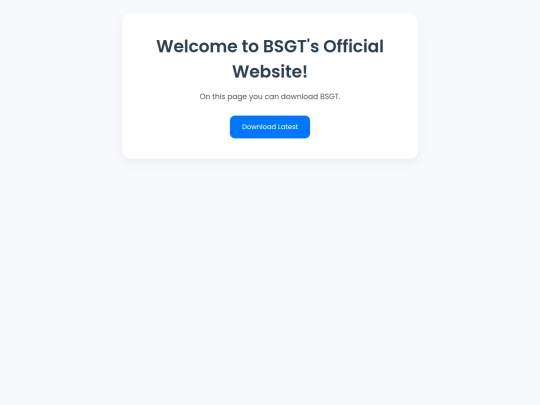Click the grey background right of the welcome card
This screenshot has height=405, width=540.
479,86
